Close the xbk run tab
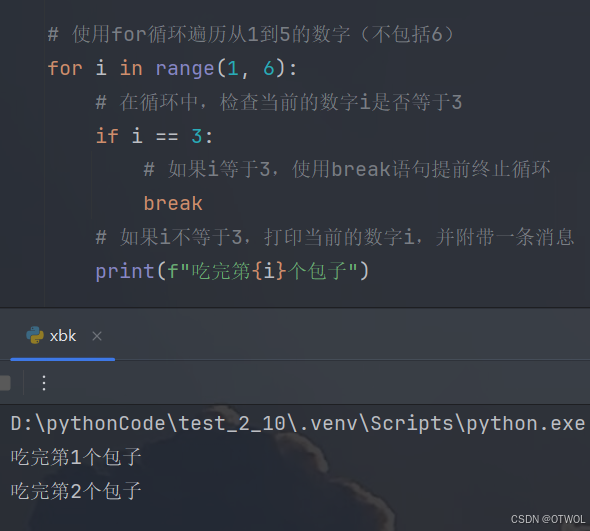Image resolution: width=590 pixels, height=531 pixels. coord(97,336)
